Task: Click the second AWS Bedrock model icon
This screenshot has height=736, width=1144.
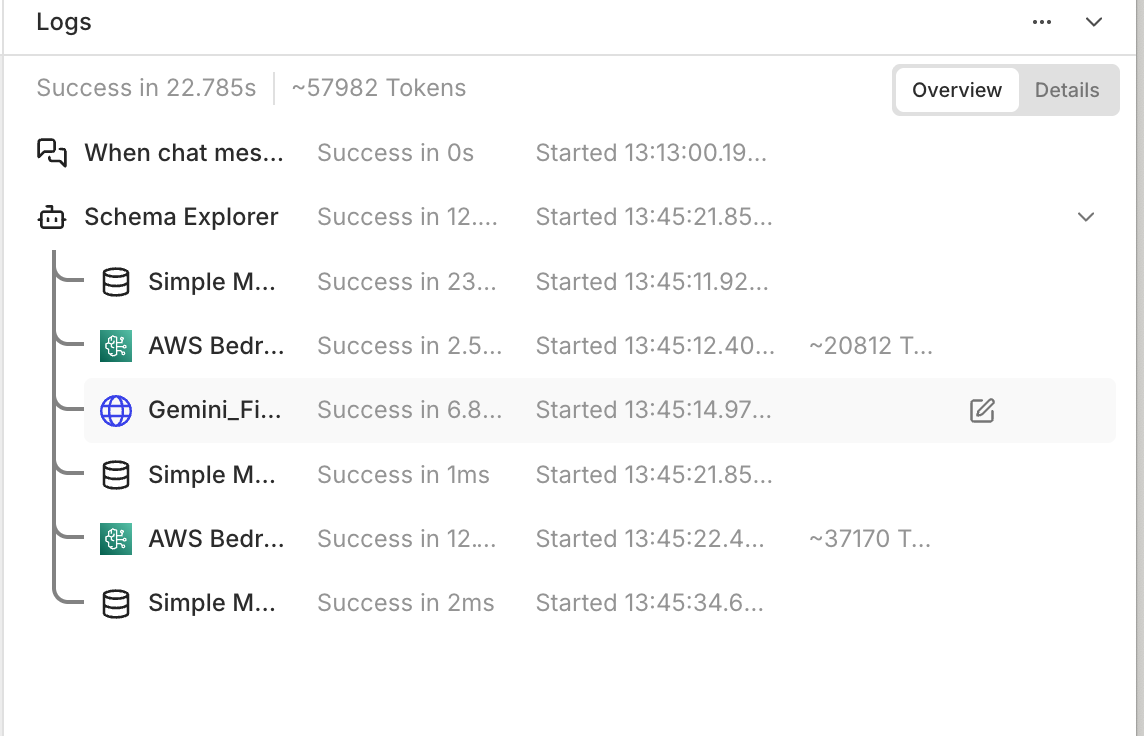Action: (116, 539)
